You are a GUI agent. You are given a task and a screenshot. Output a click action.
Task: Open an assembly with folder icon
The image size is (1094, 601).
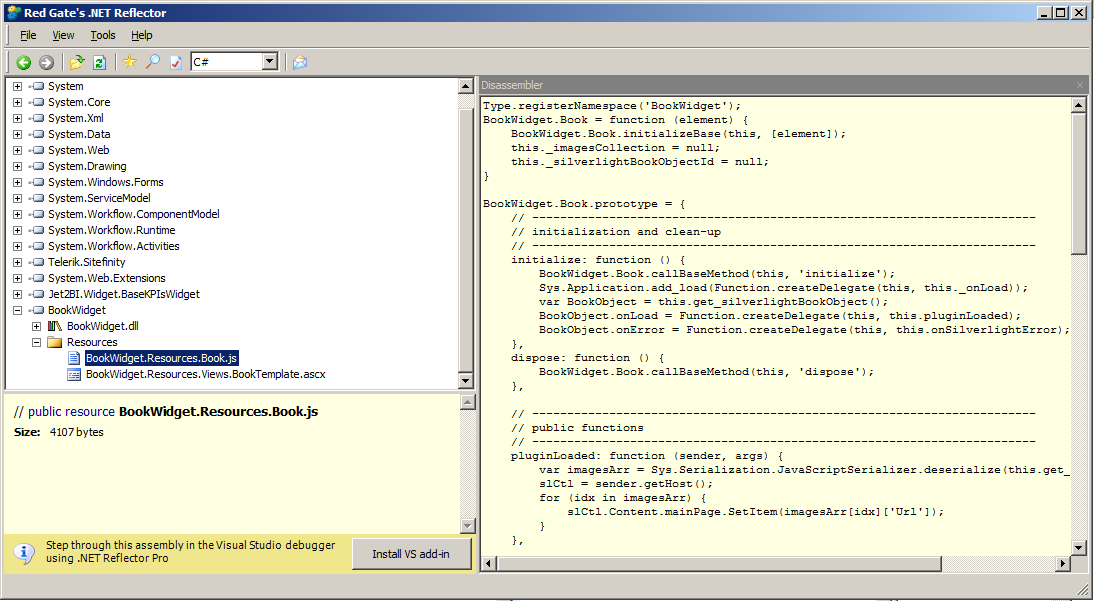click(77, 62)
